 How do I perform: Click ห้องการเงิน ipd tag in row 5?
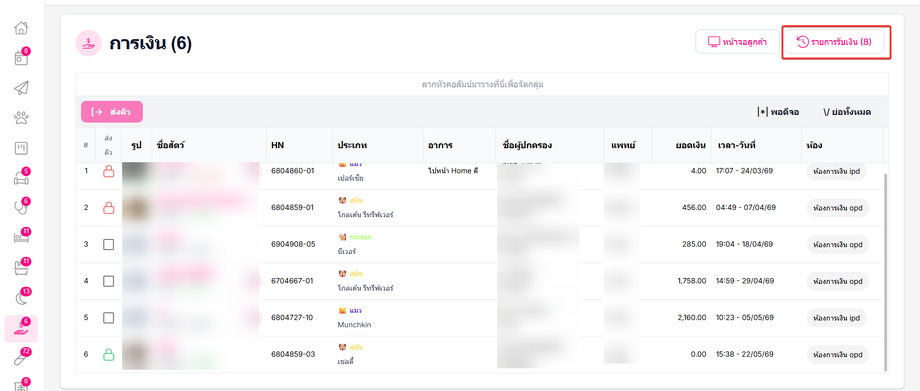tap(836, 318)
